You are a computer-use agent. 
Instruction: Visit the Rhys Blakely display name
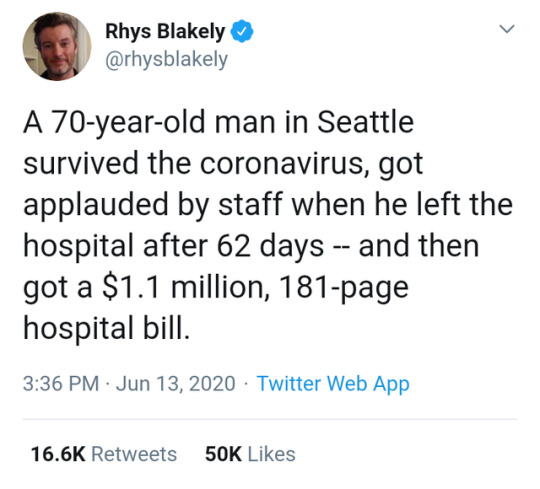point(165,31)
